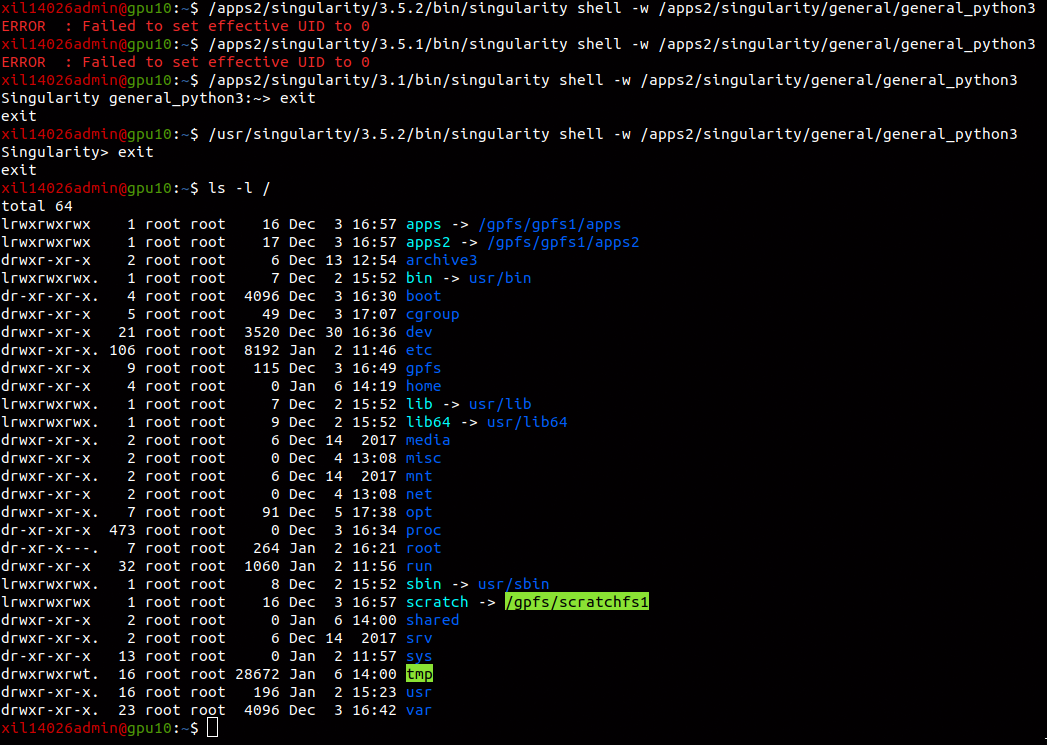Viewport: 1047px width, 745px height.
Task: Place cursor at the blinking terminal cursor
Action: click(x=211, y=728)
